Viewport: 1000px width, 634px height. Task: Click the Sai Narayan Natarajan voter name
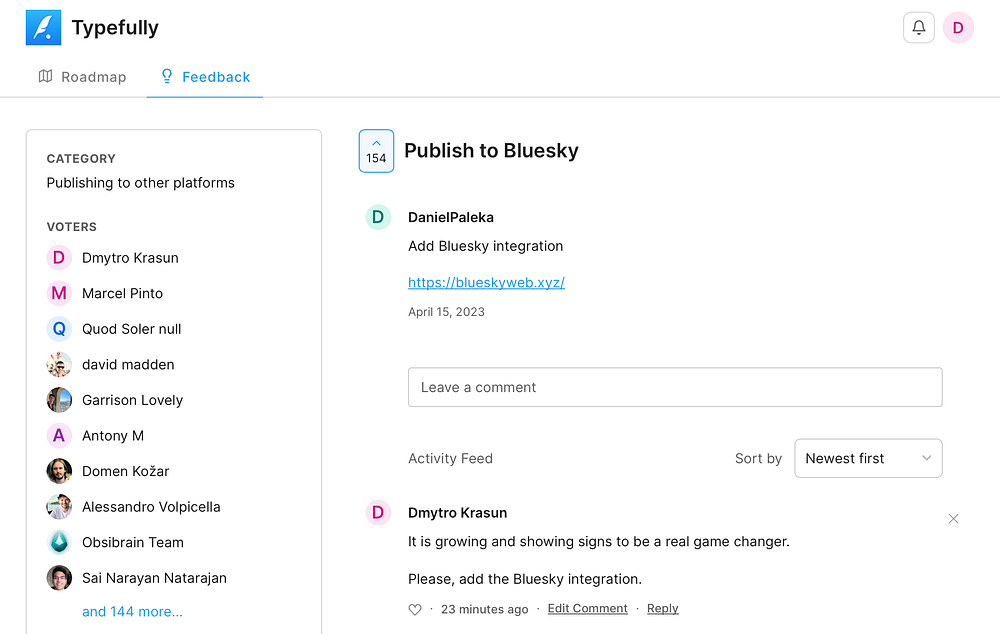154,578
